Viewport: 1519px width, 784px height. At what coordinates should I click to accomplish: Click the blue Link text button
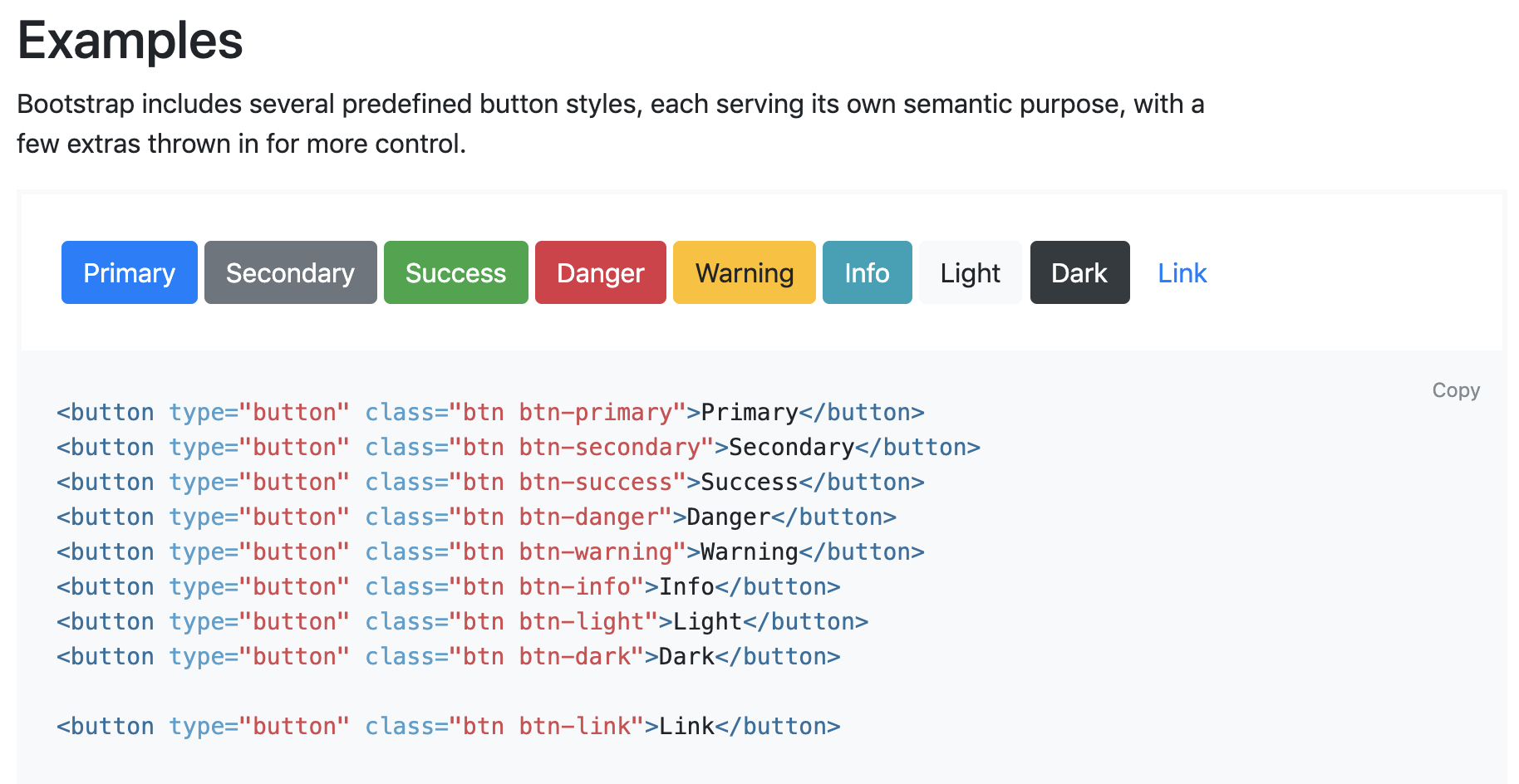[1182, 272]
